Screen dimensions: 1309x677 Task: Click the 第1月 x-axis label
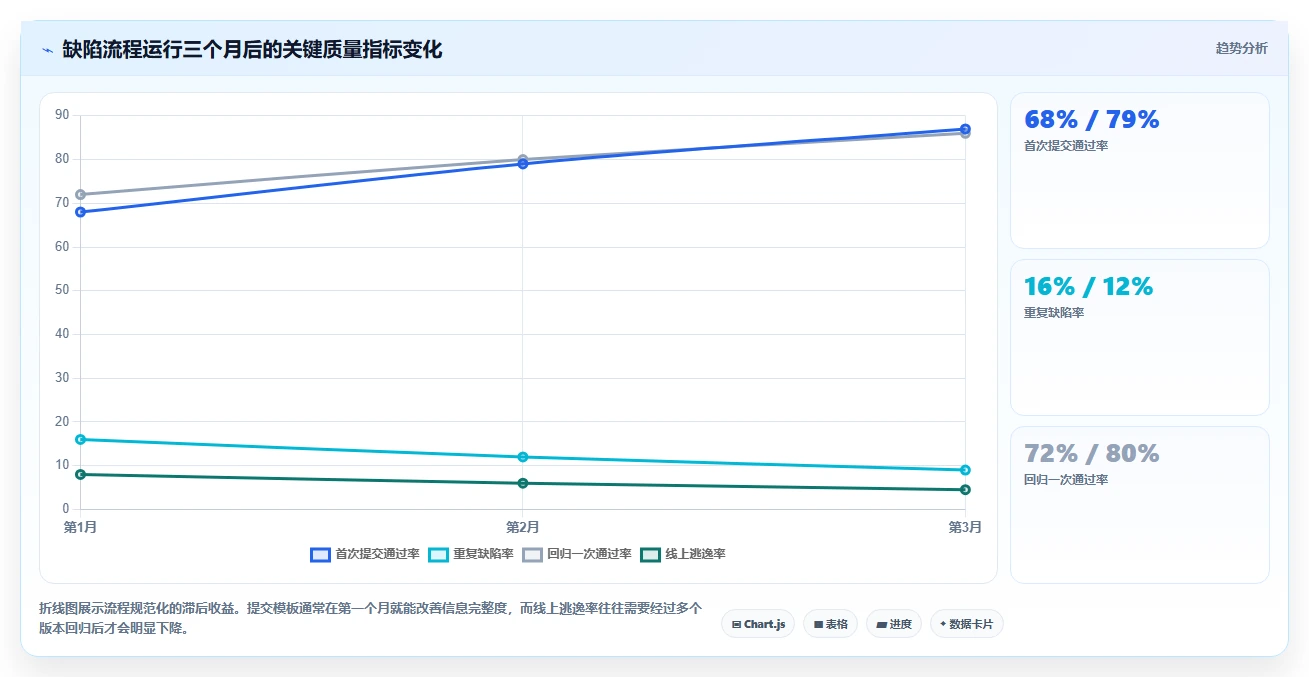click(80, 527)
